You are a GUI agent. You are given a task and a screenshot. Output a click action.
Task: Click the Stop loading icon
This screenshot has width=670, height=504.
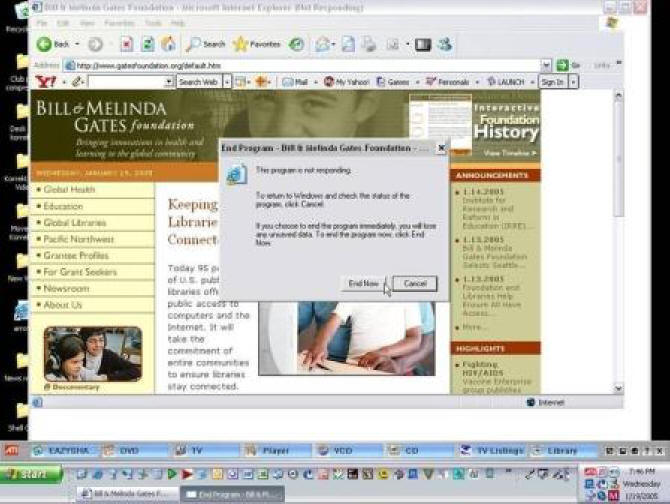[x=127, y=44]
